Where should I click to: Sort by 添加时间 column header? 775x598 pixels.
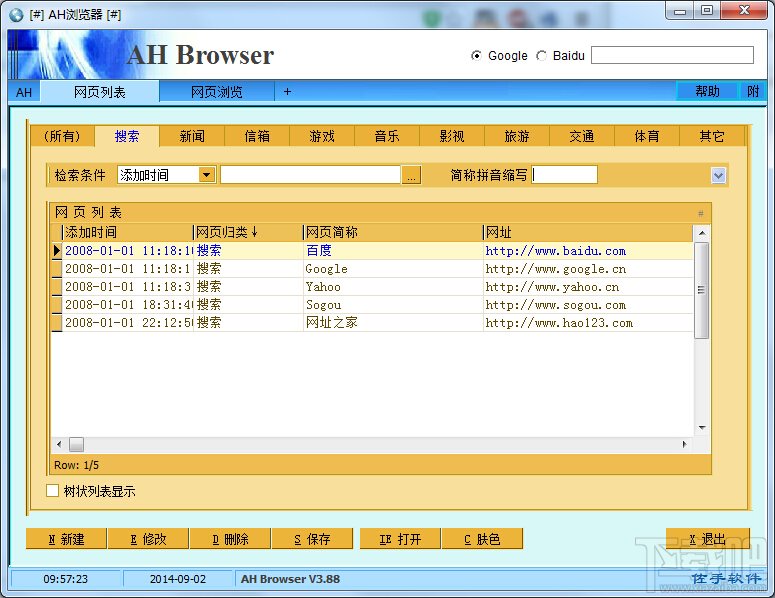point(128,232)
